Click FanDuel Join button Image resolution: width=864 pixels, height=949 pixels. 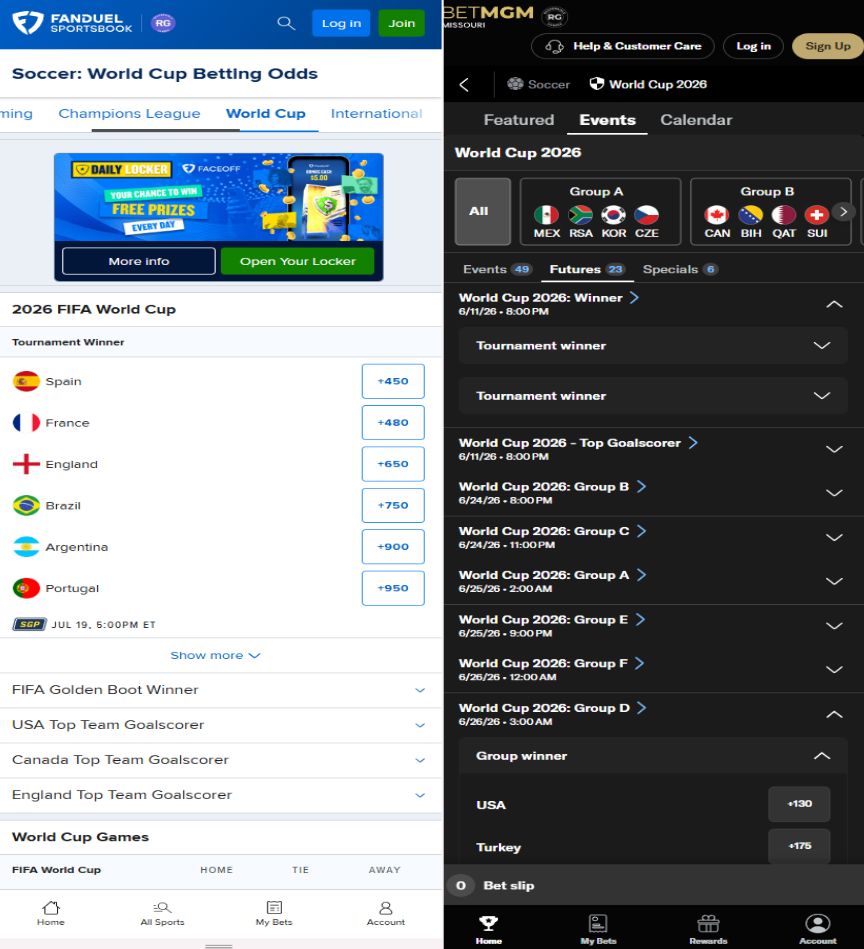tap(402, 23)
